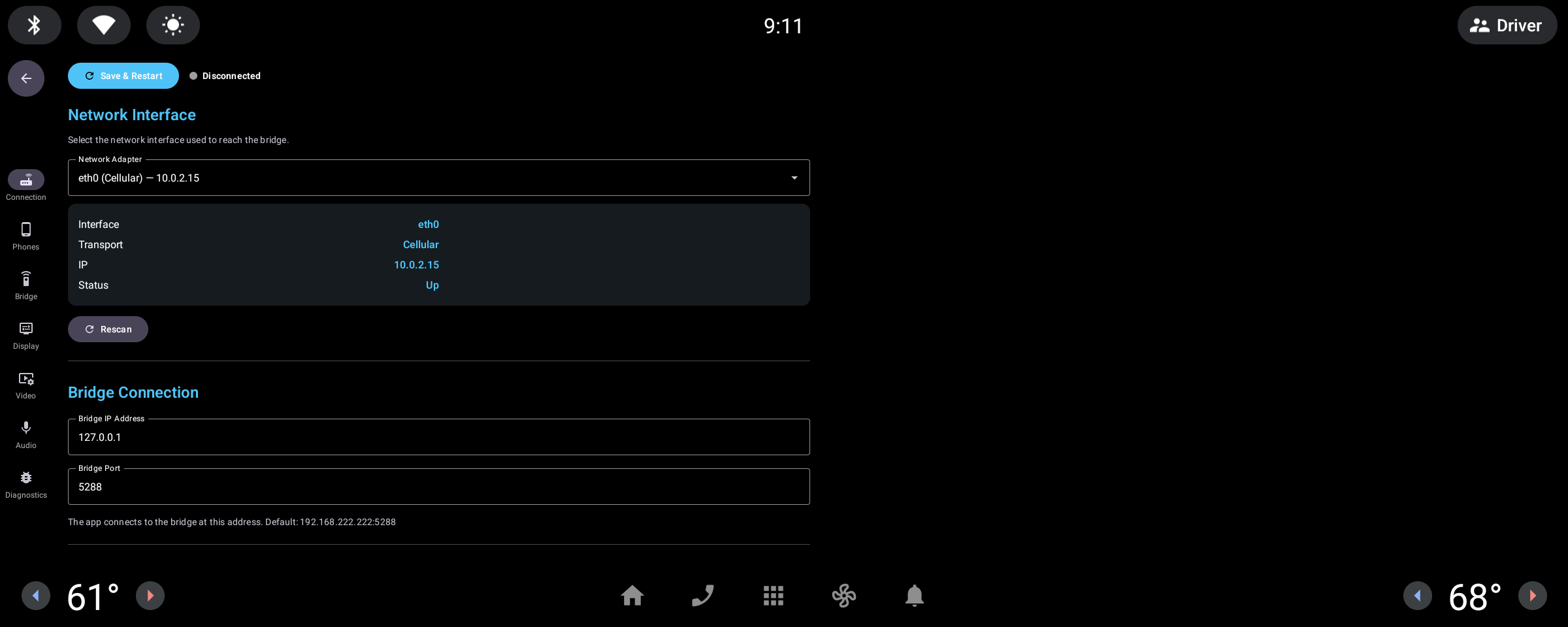This screenshot has width=1568, height=627.
Task: Go back using the arrow button
Action: [x=26, y=78]
